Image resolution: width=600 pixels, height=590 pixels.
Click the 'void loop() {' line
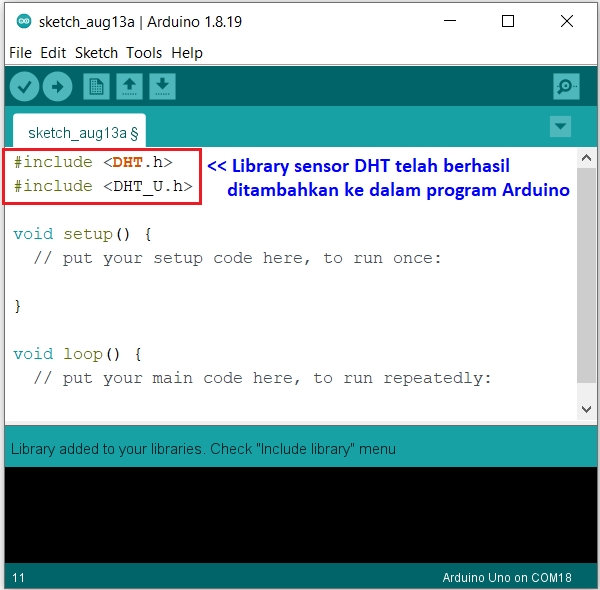(78, 354)
